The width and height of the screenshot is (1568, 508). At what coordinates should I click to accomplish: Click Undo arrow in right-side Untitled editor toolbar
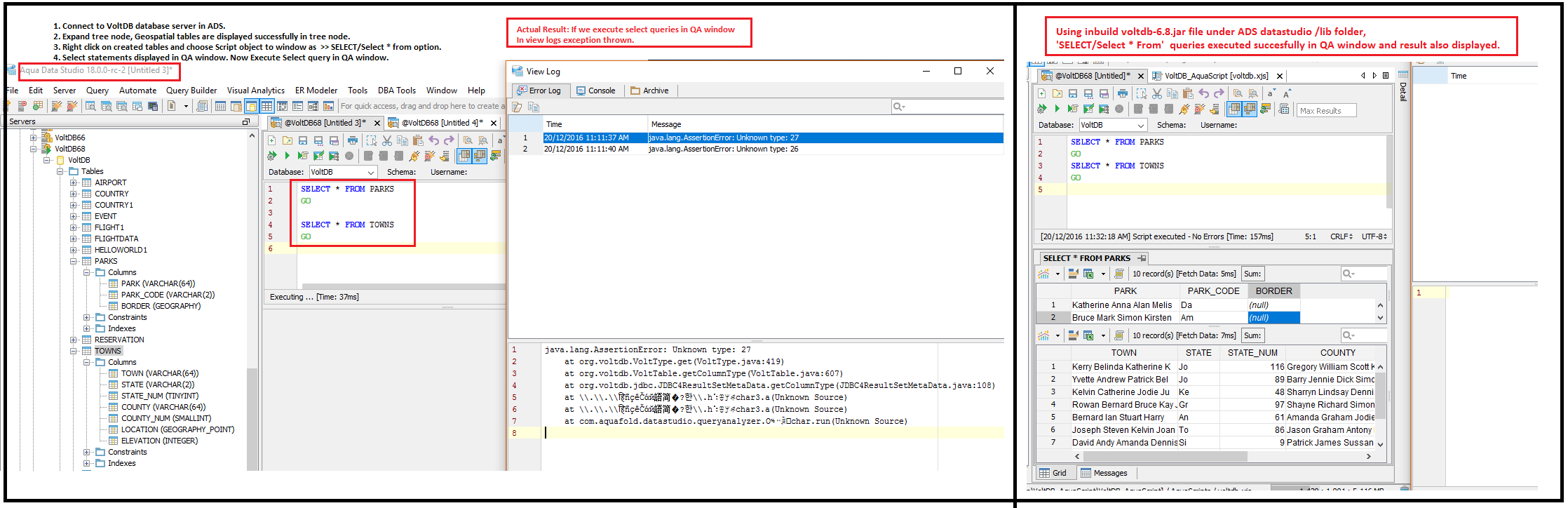click(1203, 93)
